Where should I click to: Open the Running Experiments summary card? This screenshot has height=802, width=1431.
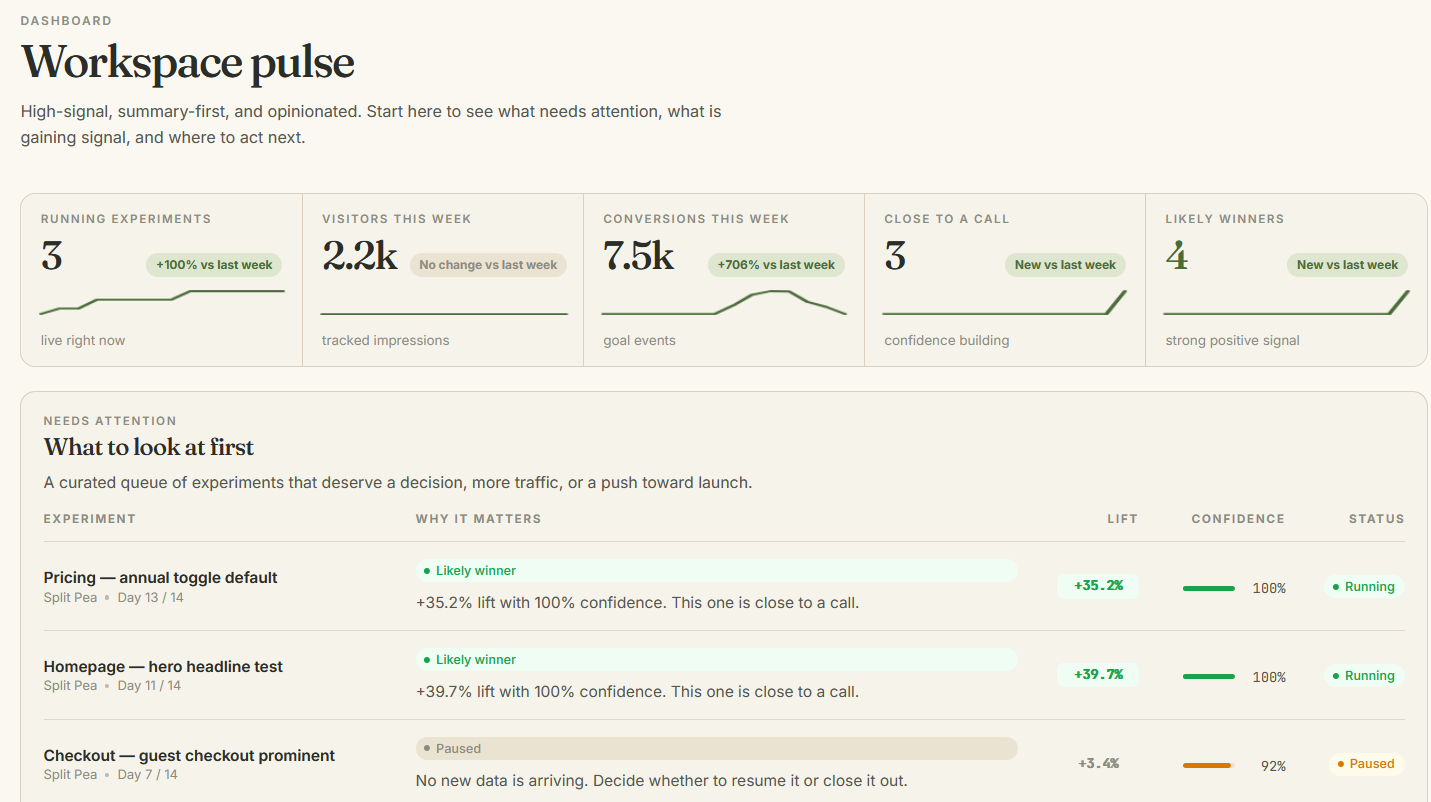pyautogui.click(x=162, y=280)
